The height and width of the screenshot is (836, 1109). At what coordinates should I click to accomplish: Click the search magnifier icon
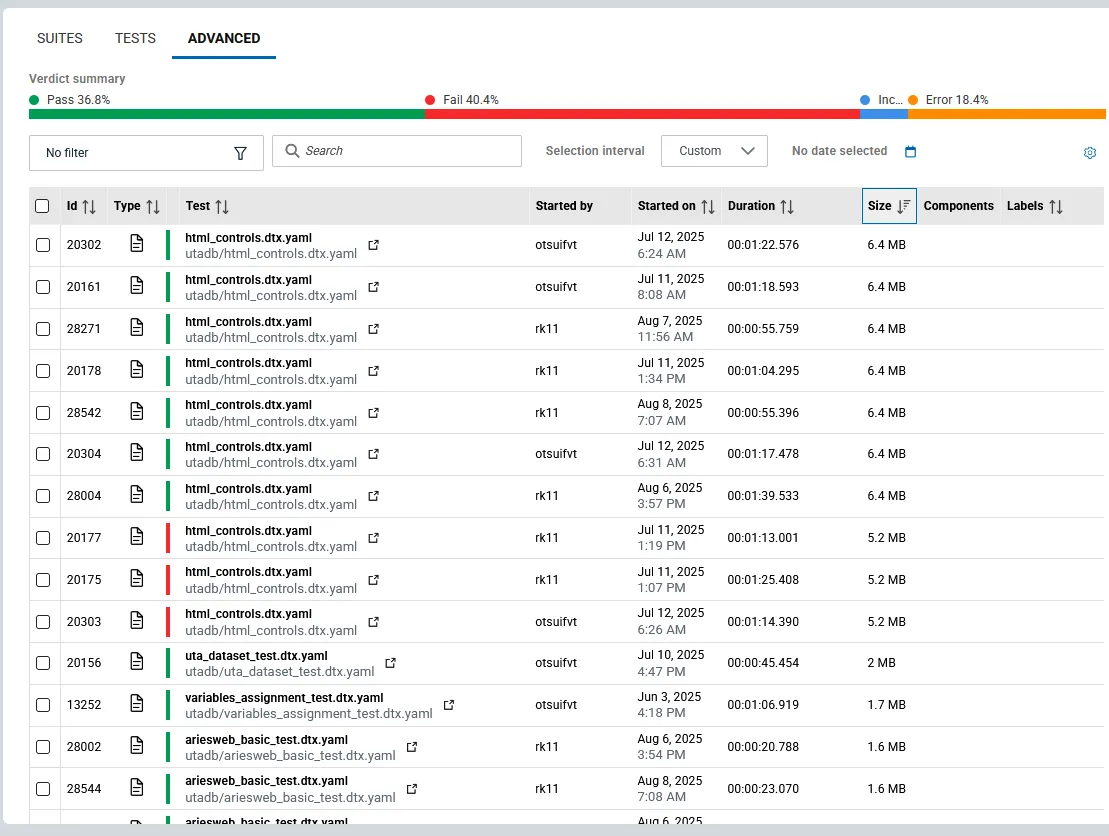click(294, 151)
